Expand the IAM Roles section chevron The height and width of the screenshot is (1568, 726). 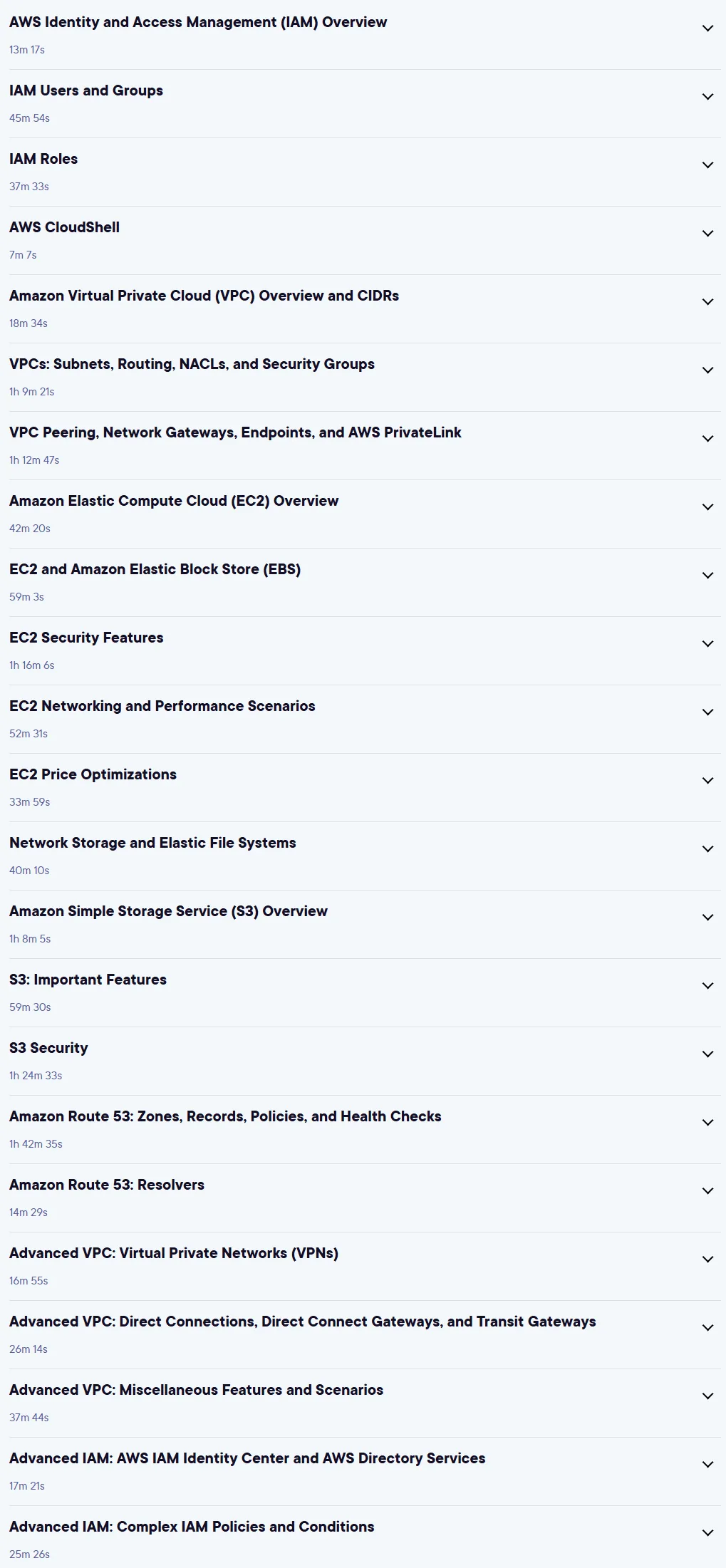[x=707, y=165]
